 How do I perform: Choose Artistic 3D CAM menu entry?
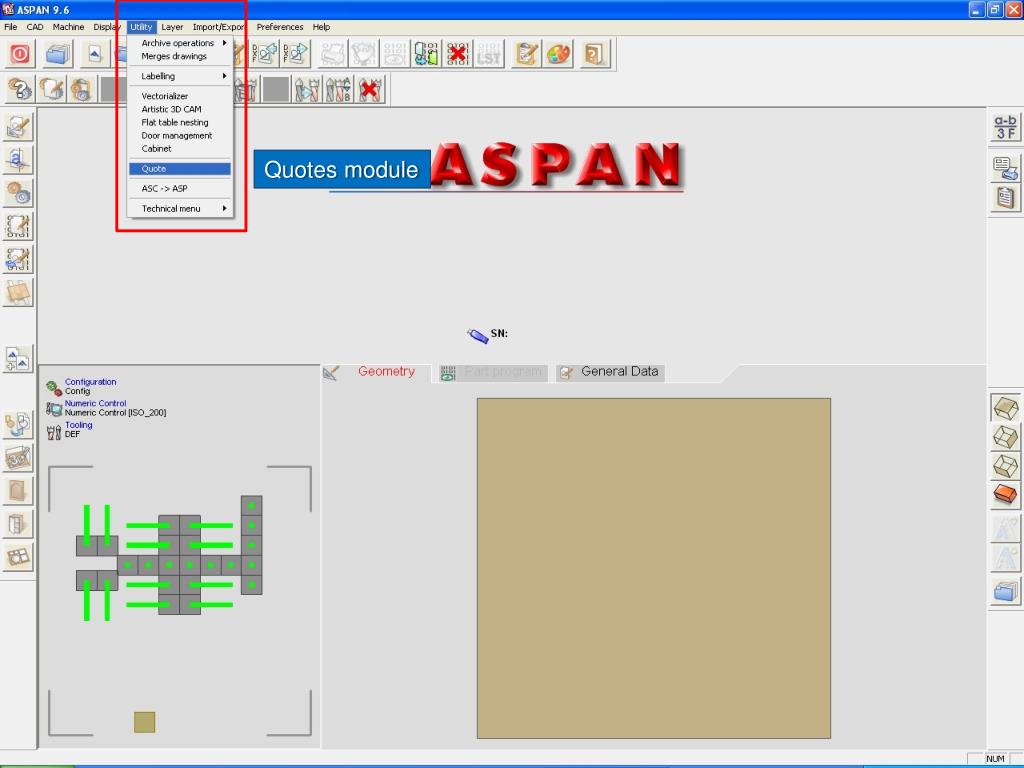(x=180, y=109)
